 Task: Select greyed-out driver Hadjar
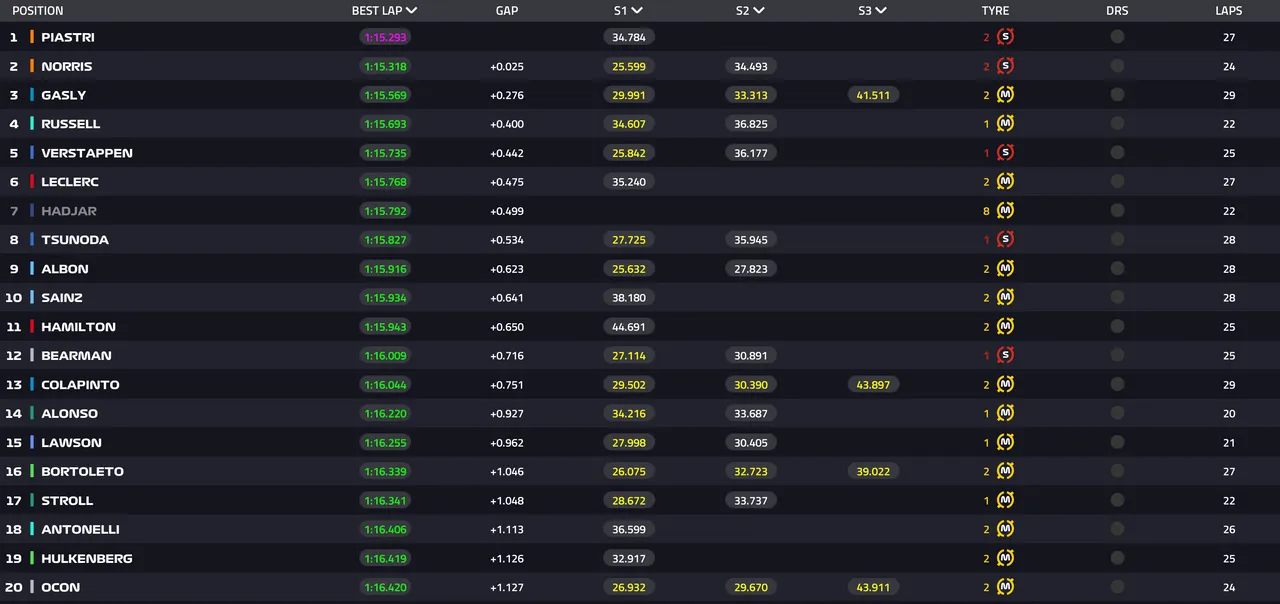point(69,211)
